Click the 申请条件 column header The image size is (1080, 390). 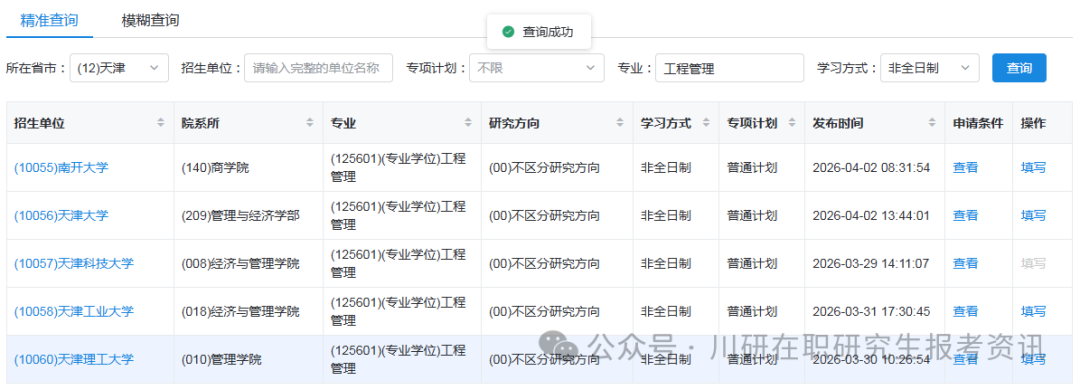coord(978,123)
